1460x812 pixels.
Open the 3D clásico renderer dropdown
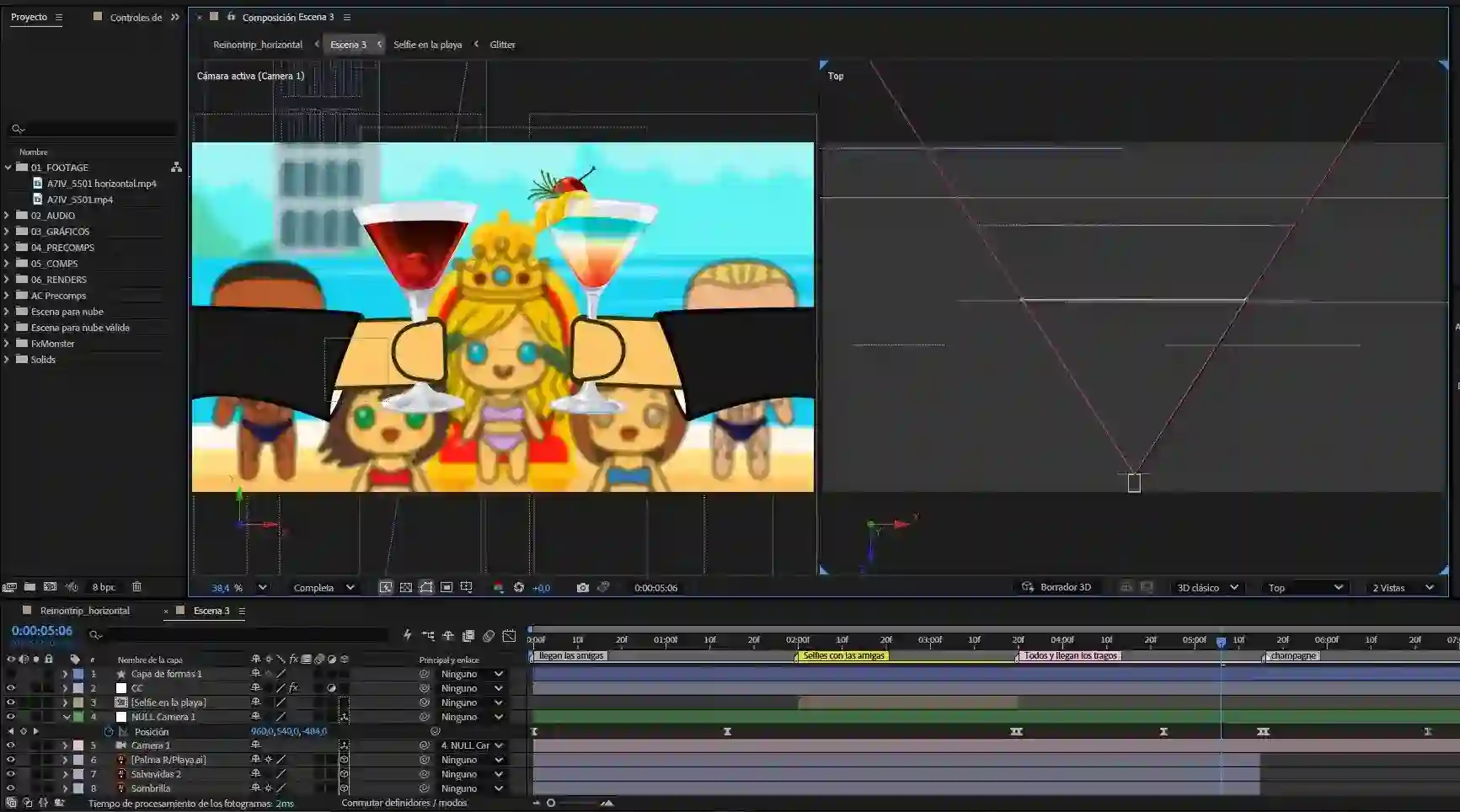[1207, 588]
